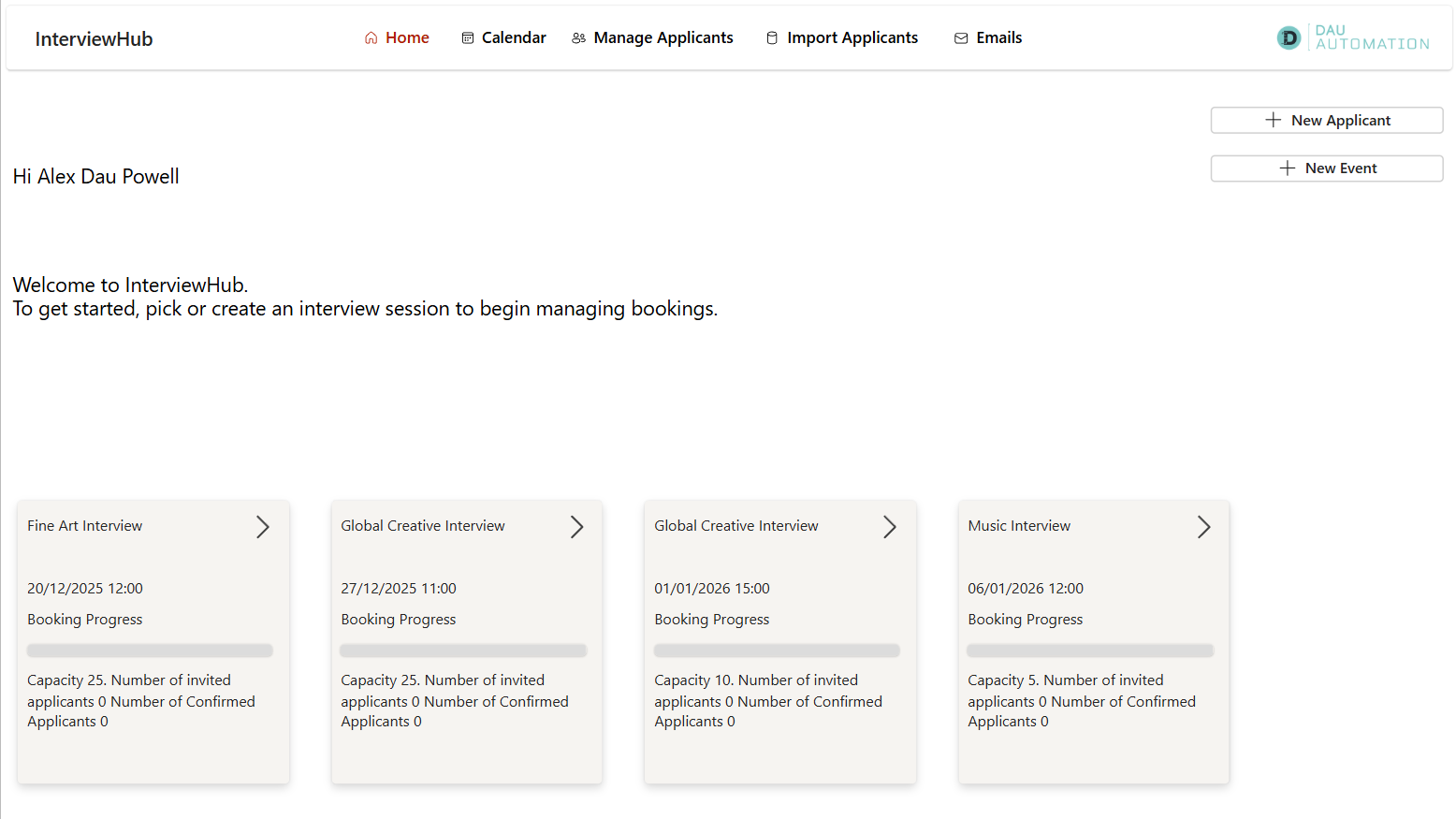Image resolution: width=1456 pixels, height=819 pixels.
Task: Click date 20/12/2025 12:00
Action: tap(85, 589)
